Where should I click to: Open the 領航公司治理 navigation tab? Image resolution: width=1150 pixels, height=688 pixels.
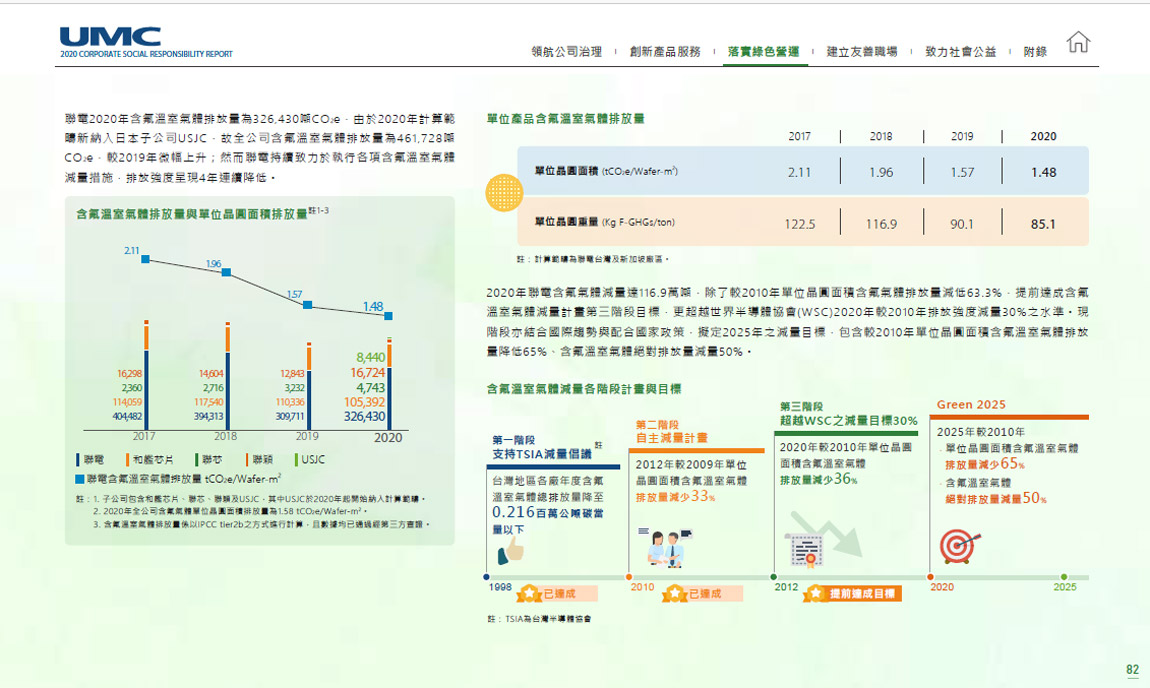click(566, 52)
